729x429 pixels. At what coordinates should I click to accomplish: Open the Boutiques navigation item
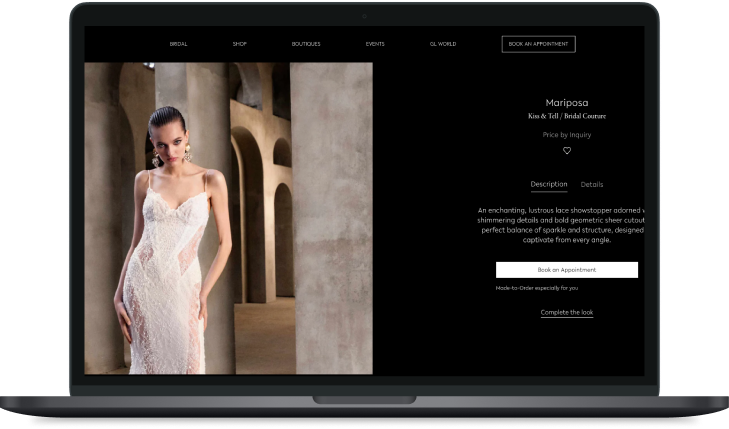pyautogui.click(x=306, y=44)
